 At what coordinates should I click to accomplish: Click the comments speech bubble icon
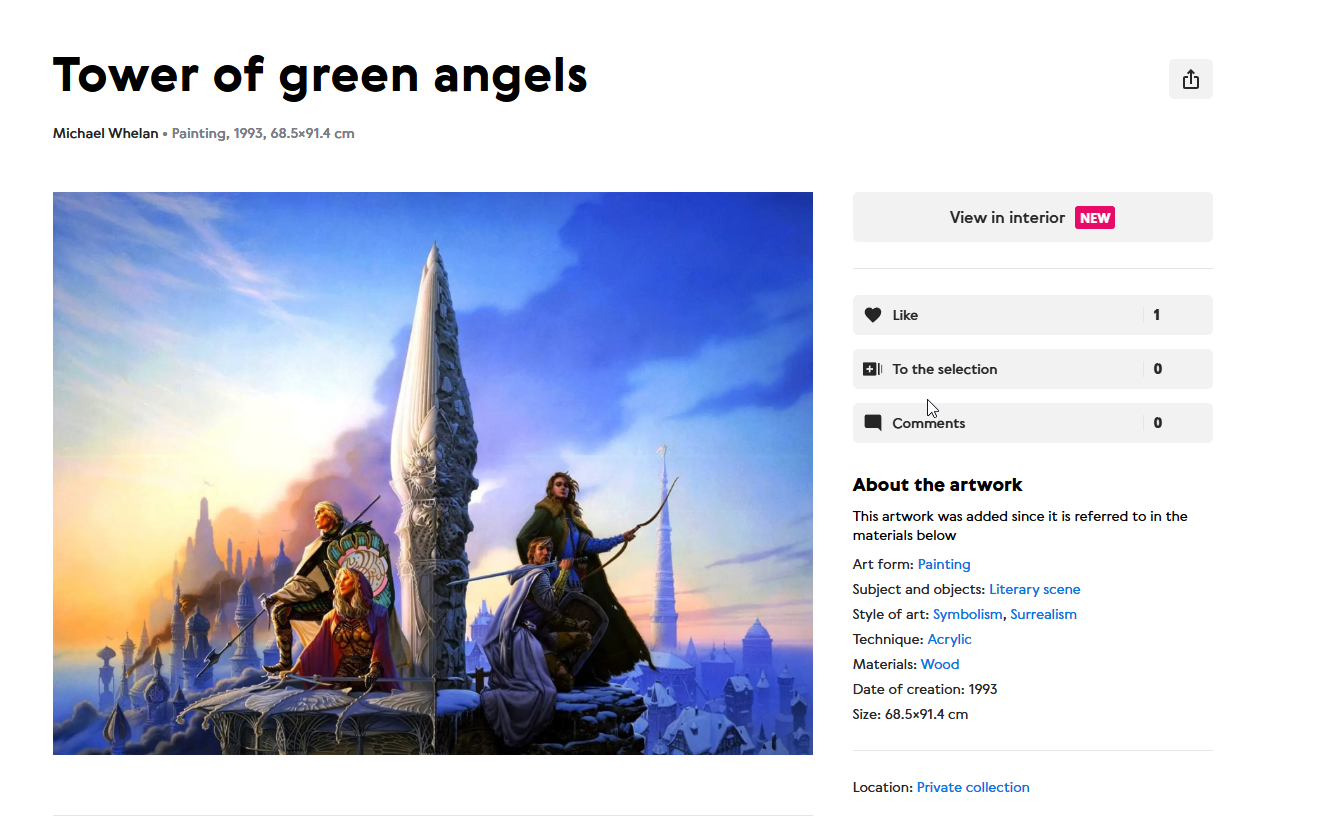click(x=873, y=423)
